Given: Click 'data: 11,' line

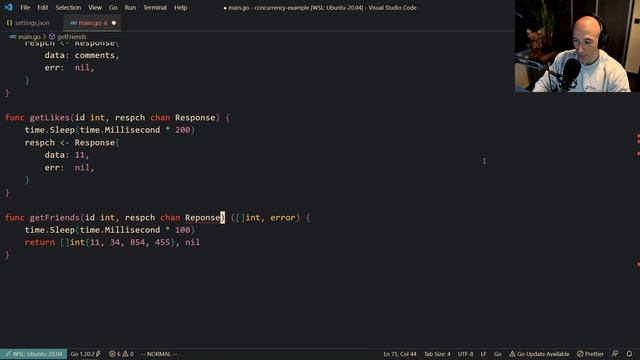Looking at the screenshot, I should point(67,155).
